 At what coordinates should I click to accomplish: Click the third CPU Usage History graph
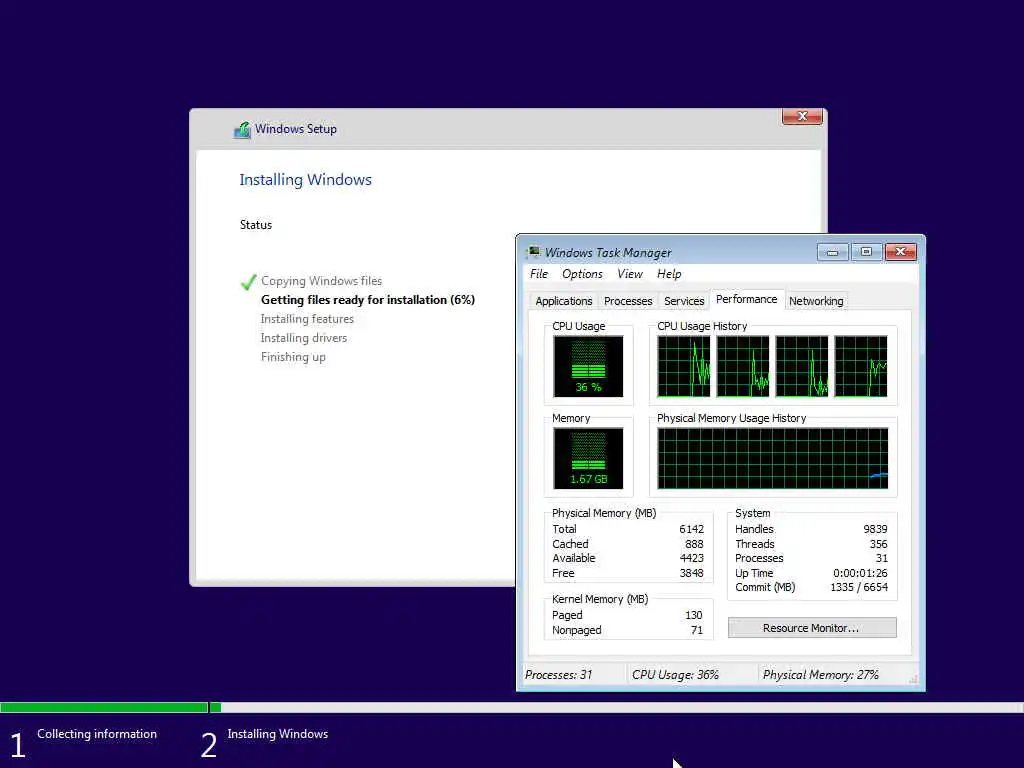[802, 366]
